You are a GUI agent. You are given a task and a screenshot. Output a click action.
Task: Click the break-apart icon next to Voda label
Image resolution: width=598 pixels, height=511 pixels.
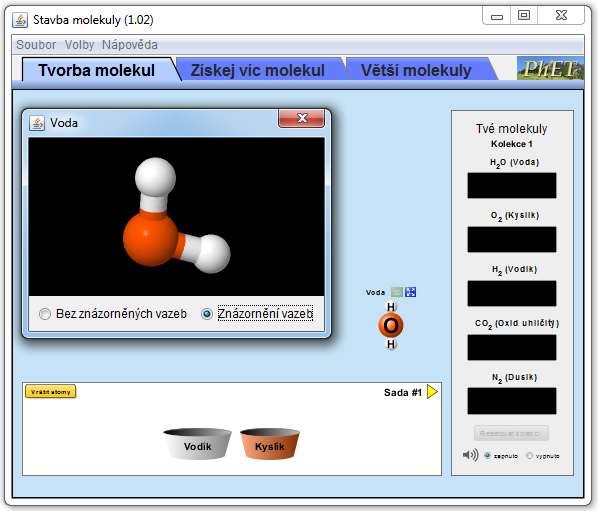(410, 292)
